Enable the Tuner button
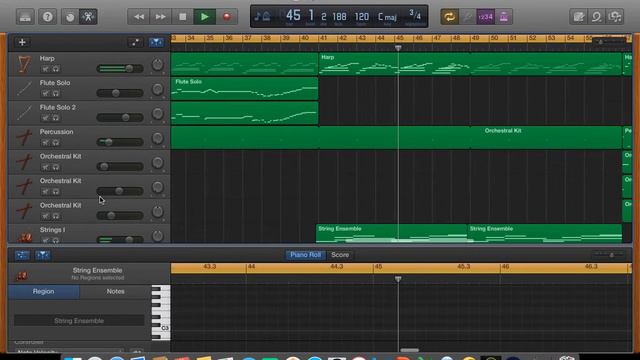 point(467,17)
